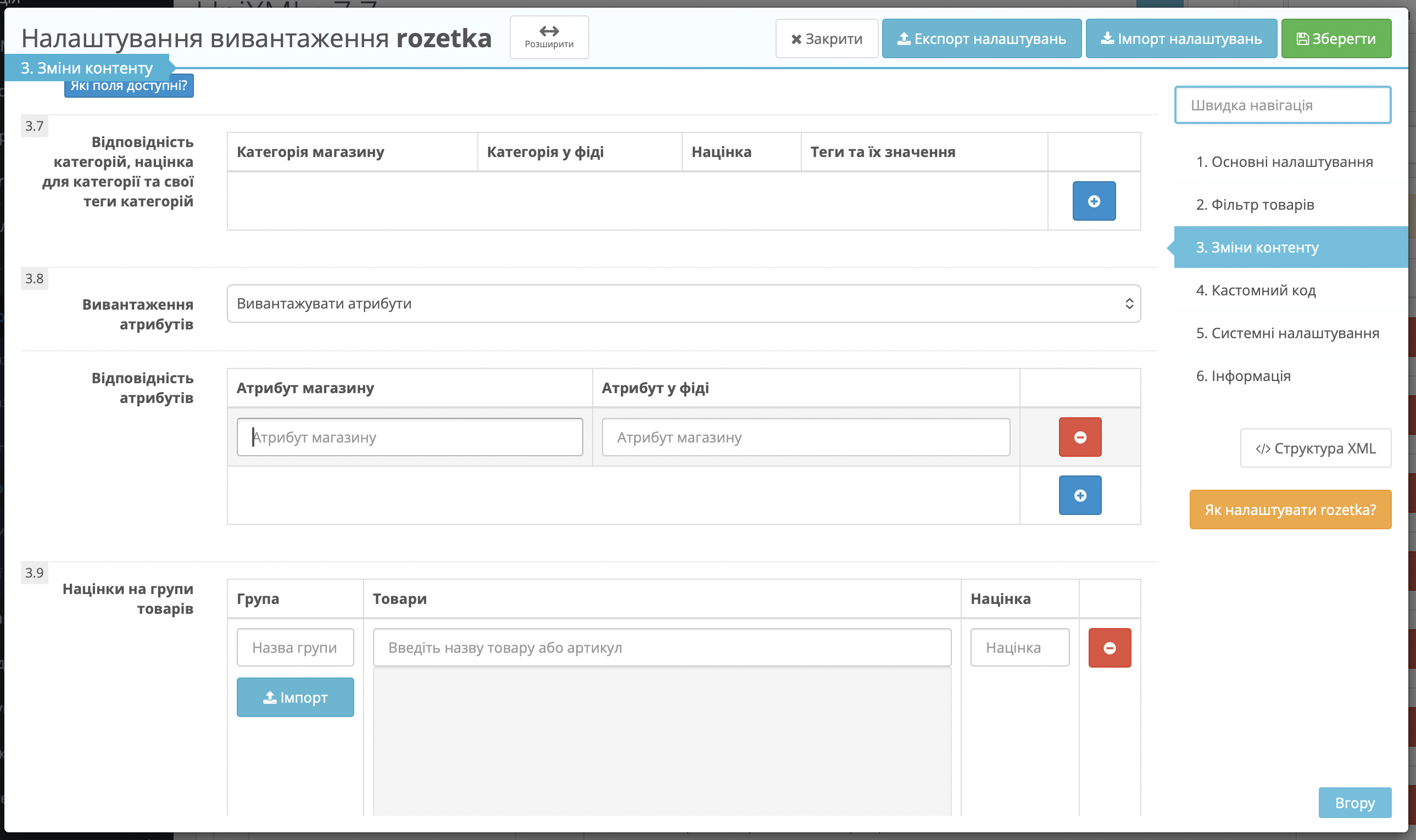Delete the product group markup row
This screenshot has height=840, width=1416.
[x=1109, y=647]
